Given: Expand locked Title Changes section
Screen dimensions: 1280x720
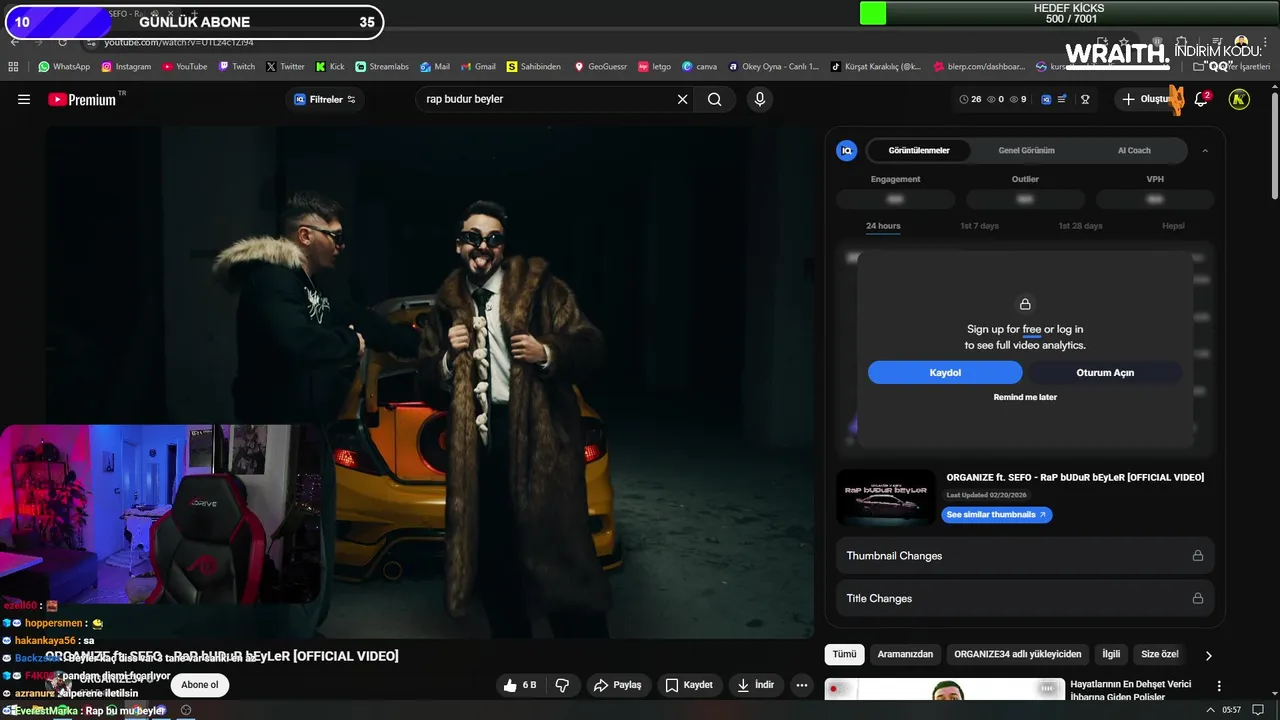Looking at the screenshot, I should tap(1025, 598).
